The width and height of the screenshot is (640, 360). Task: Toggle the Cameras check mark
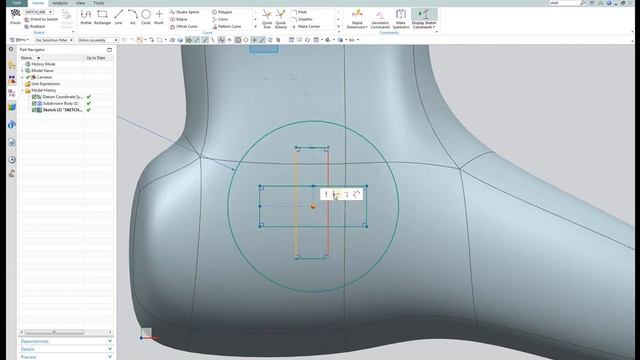28,77
